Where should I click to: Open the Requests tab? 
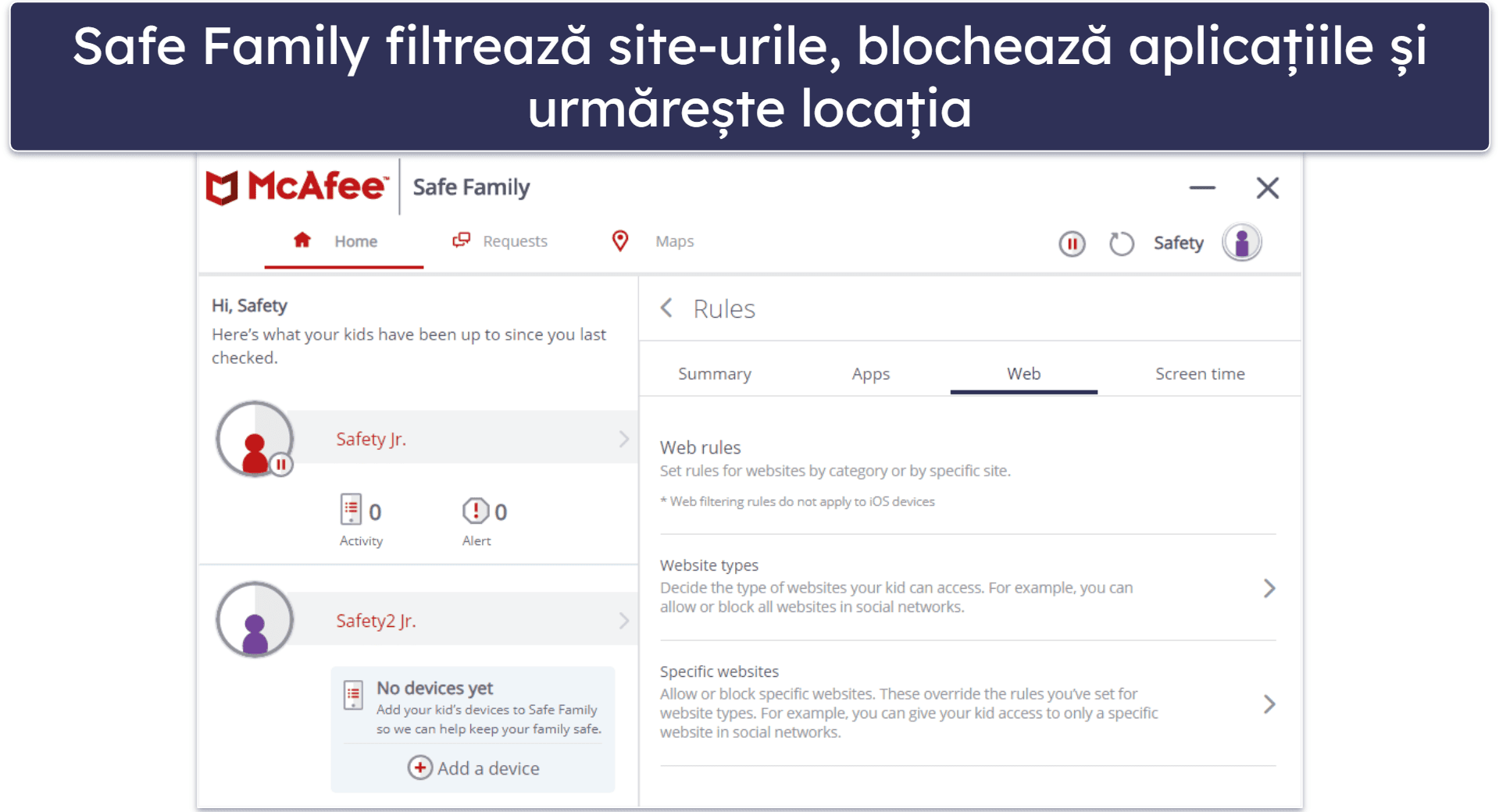tap(500, 241)
